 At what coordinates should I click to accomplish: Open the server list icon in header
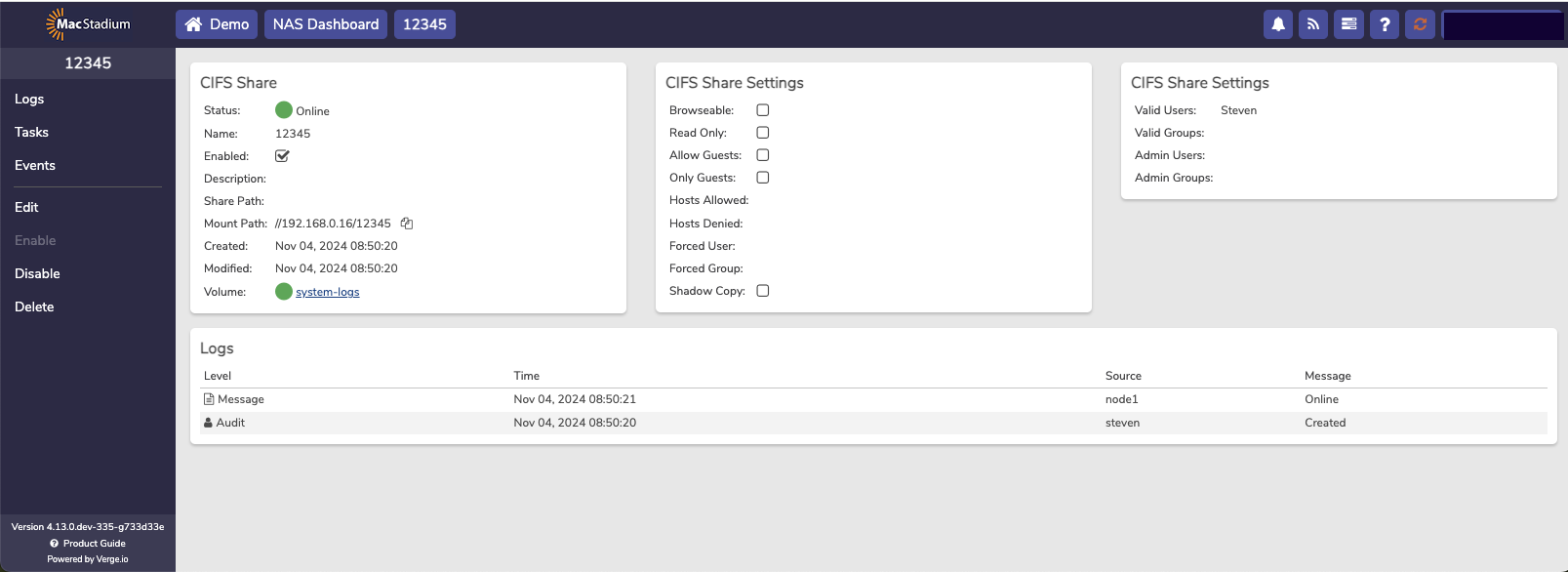click(1348, 24)
